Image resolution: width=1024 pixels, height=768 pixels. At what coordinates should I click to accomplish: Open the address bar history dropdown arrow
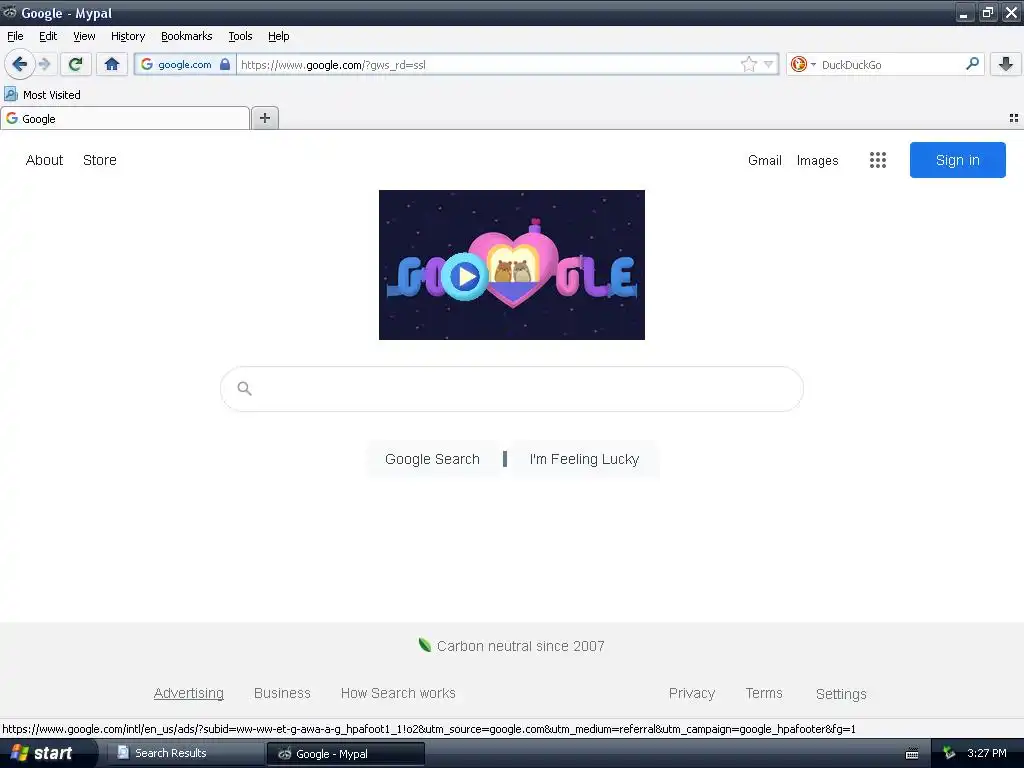point(769,64)
